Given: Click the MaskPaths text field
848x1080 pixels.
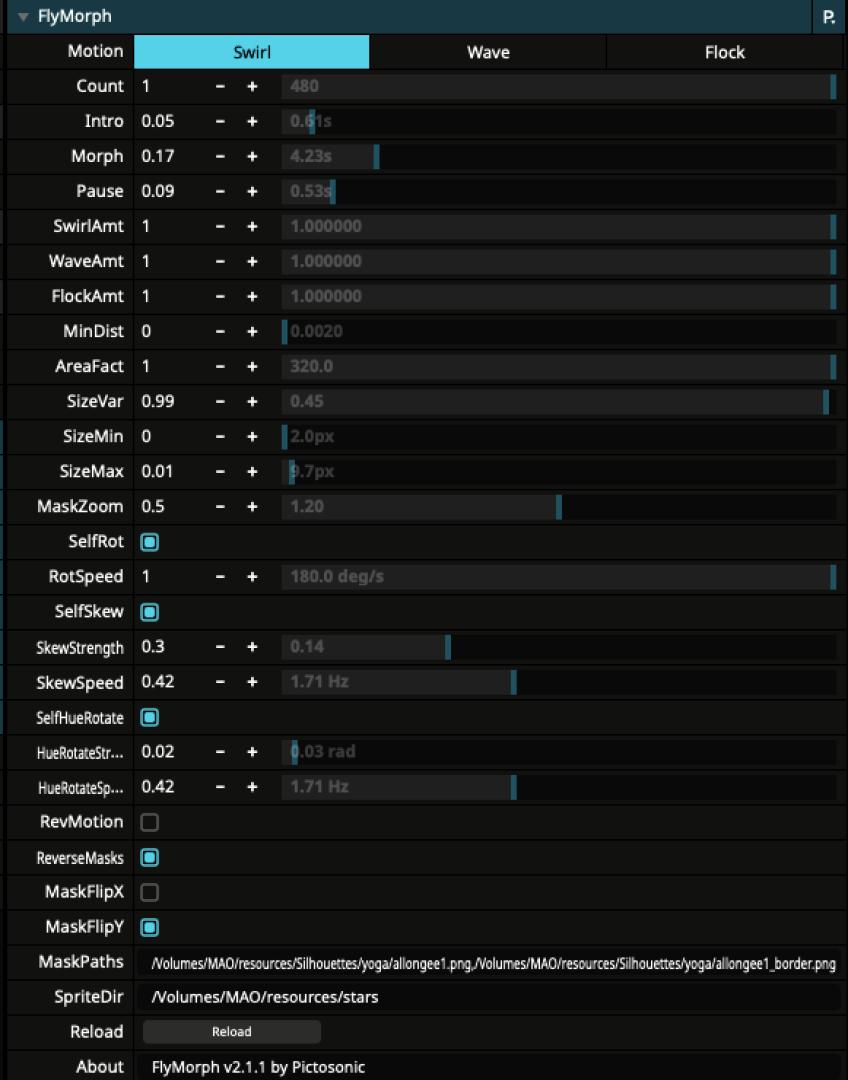Looking at the screenshot, I should [x=490, y=963].
